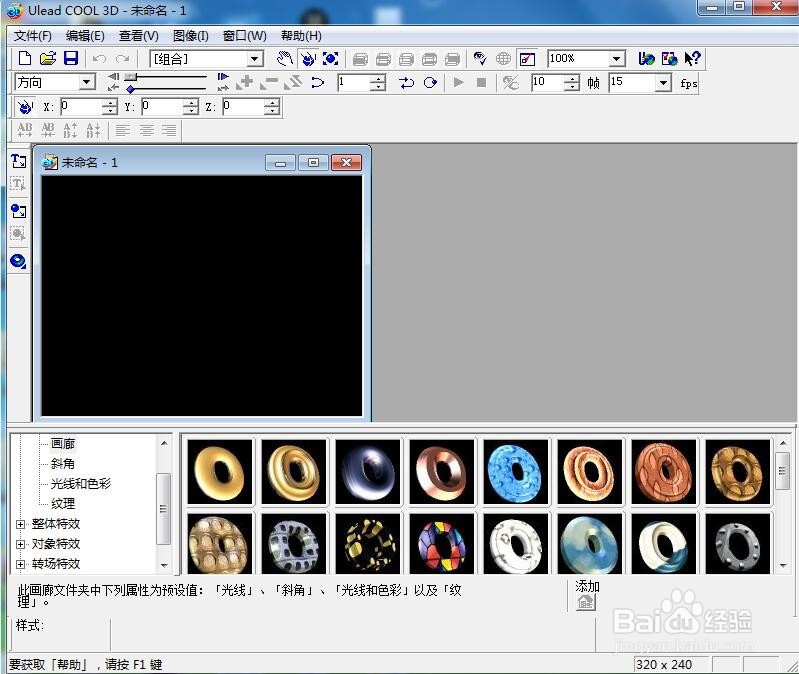799x674 pixels.
Task: Stop the animation playback
Action: pyautogui.click(x=481, y=83)
